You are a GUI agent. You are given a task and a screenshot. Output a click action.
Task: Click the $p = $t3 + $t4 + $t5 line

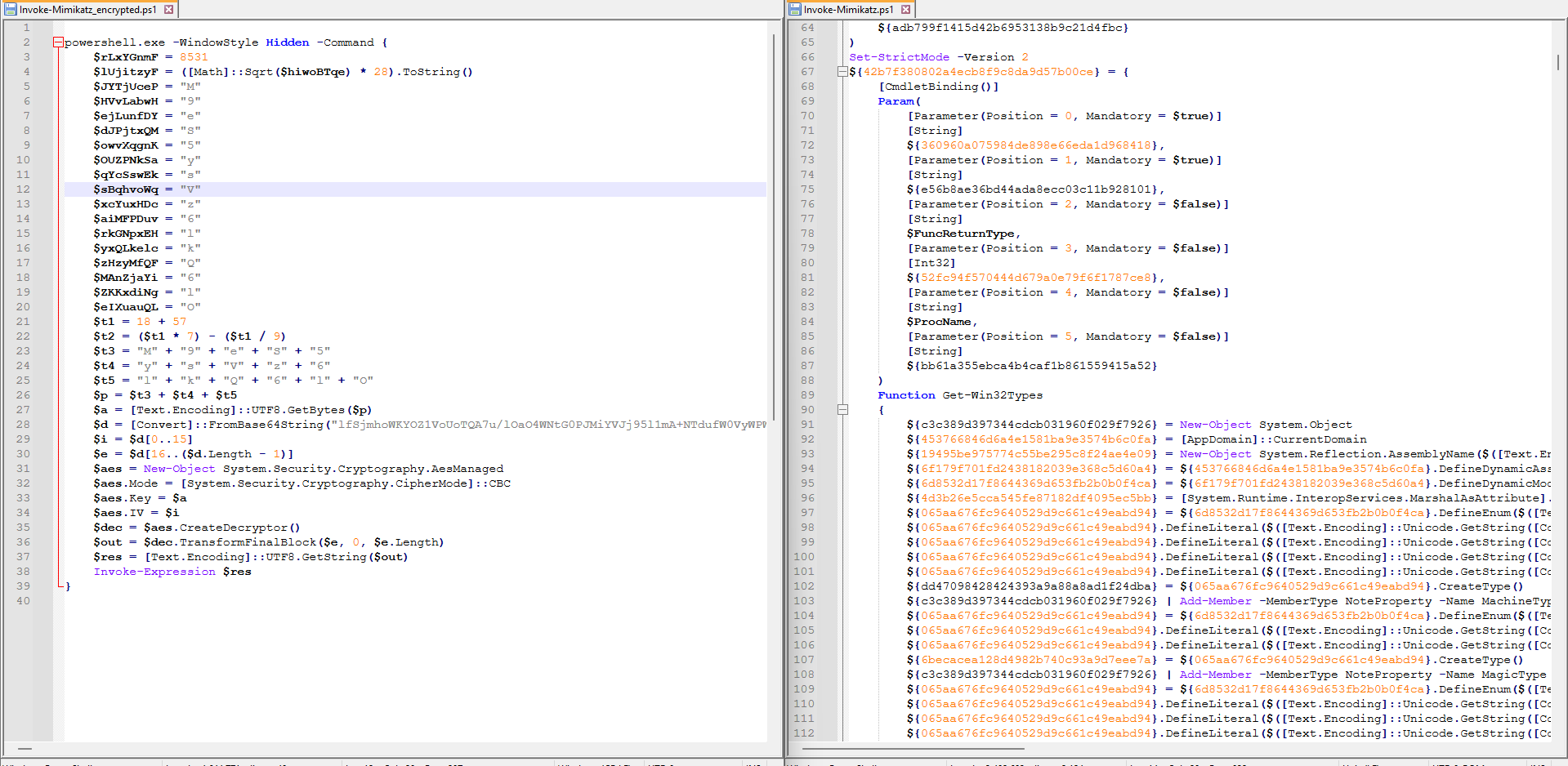coord(165,395)
